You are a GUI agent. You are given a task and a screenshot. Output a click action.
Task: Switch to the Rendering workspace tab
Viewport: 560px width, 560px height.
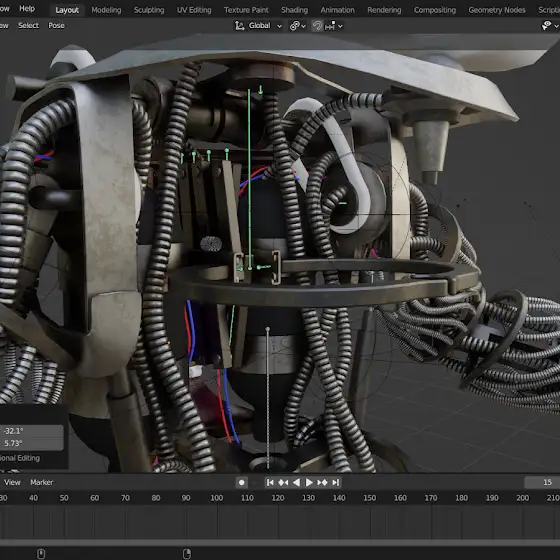[384, 10]
